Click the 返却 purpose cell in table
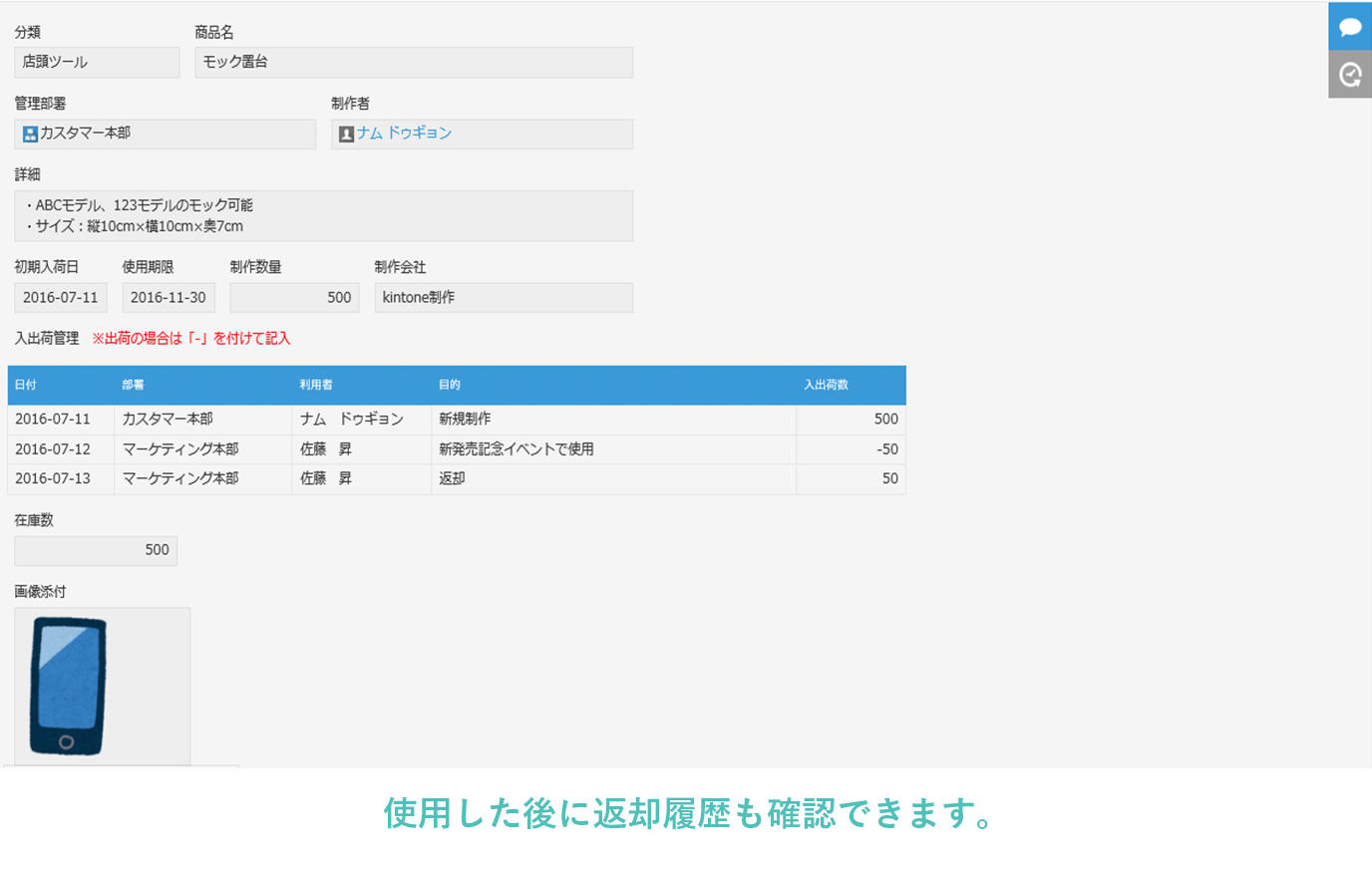1372x869 pixels. click(452, 479)
